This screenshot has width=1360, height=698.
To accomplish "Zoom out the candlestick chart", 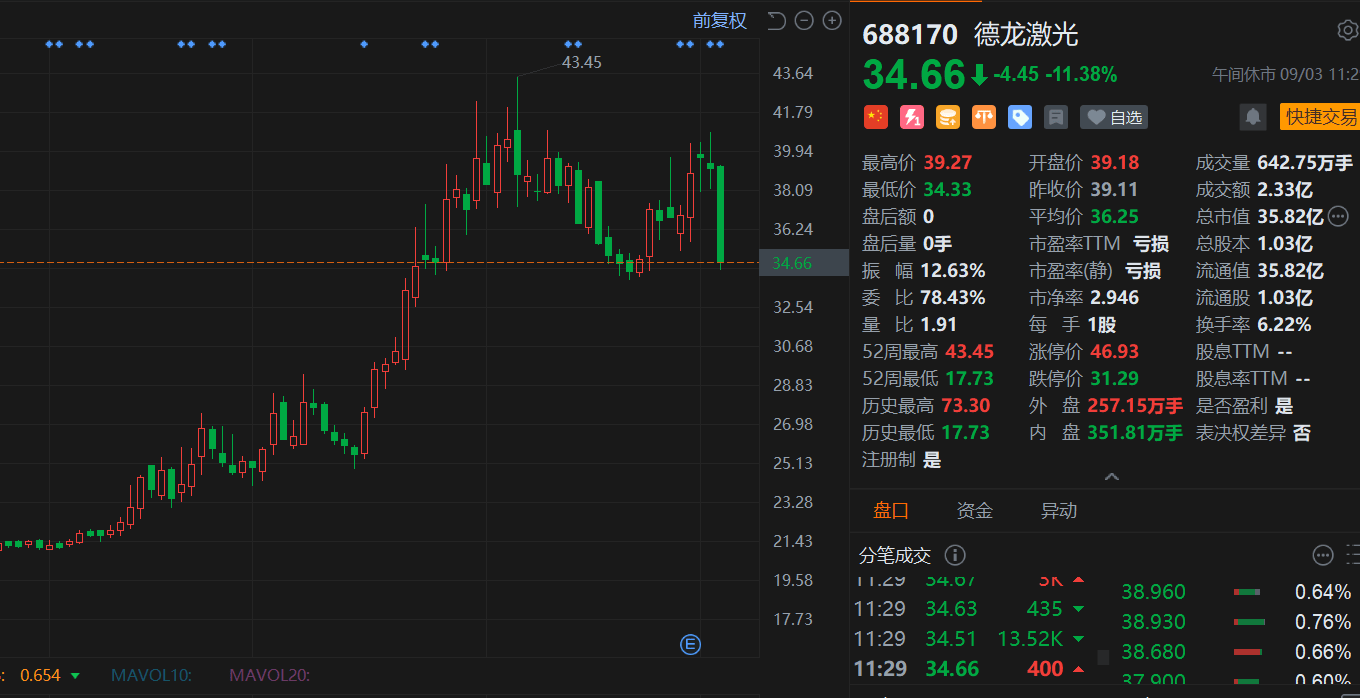I will coord(804,20).
